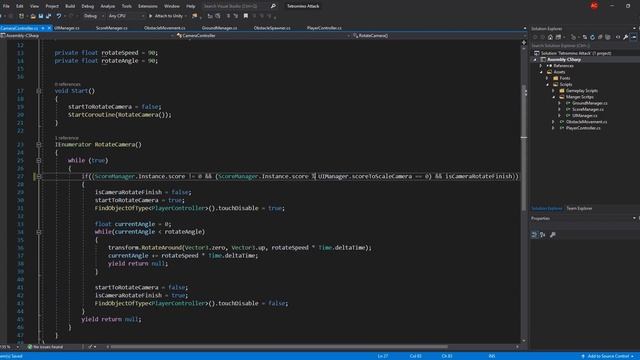The image size is (640, 360).
Task: Open the Any CPU platform dropdown
Action: [126, 16]
